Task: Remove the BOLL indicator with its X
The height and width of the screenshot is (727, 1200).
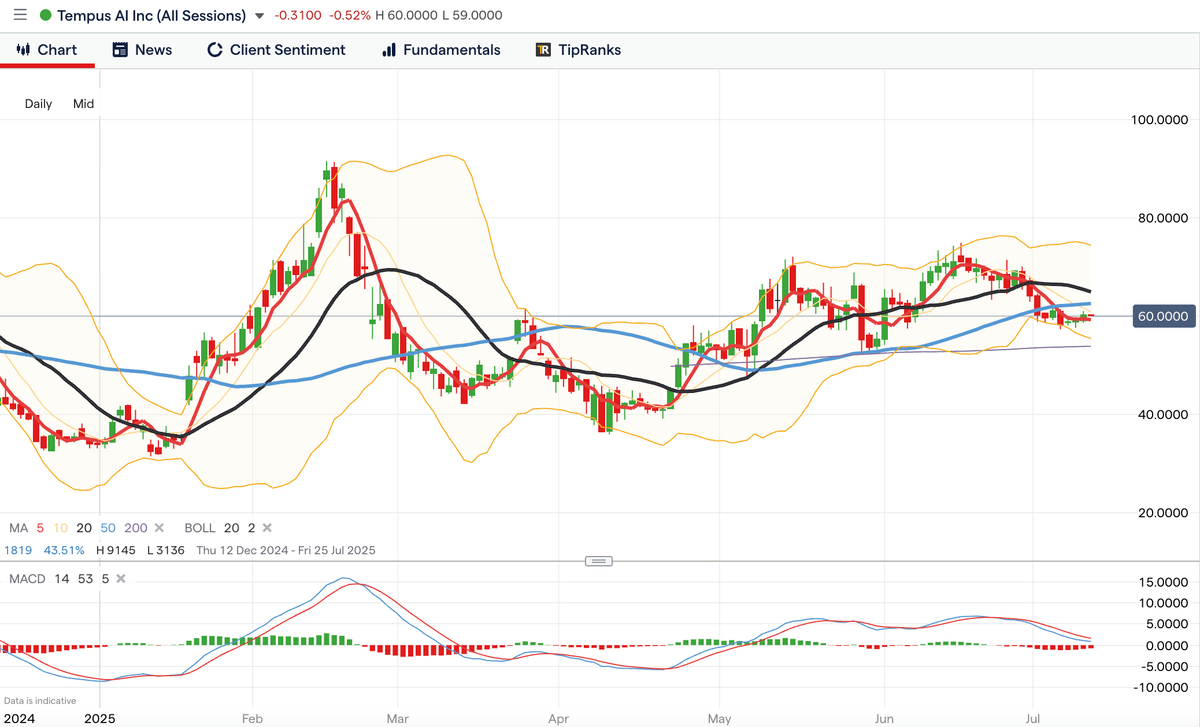Action: 267,527
